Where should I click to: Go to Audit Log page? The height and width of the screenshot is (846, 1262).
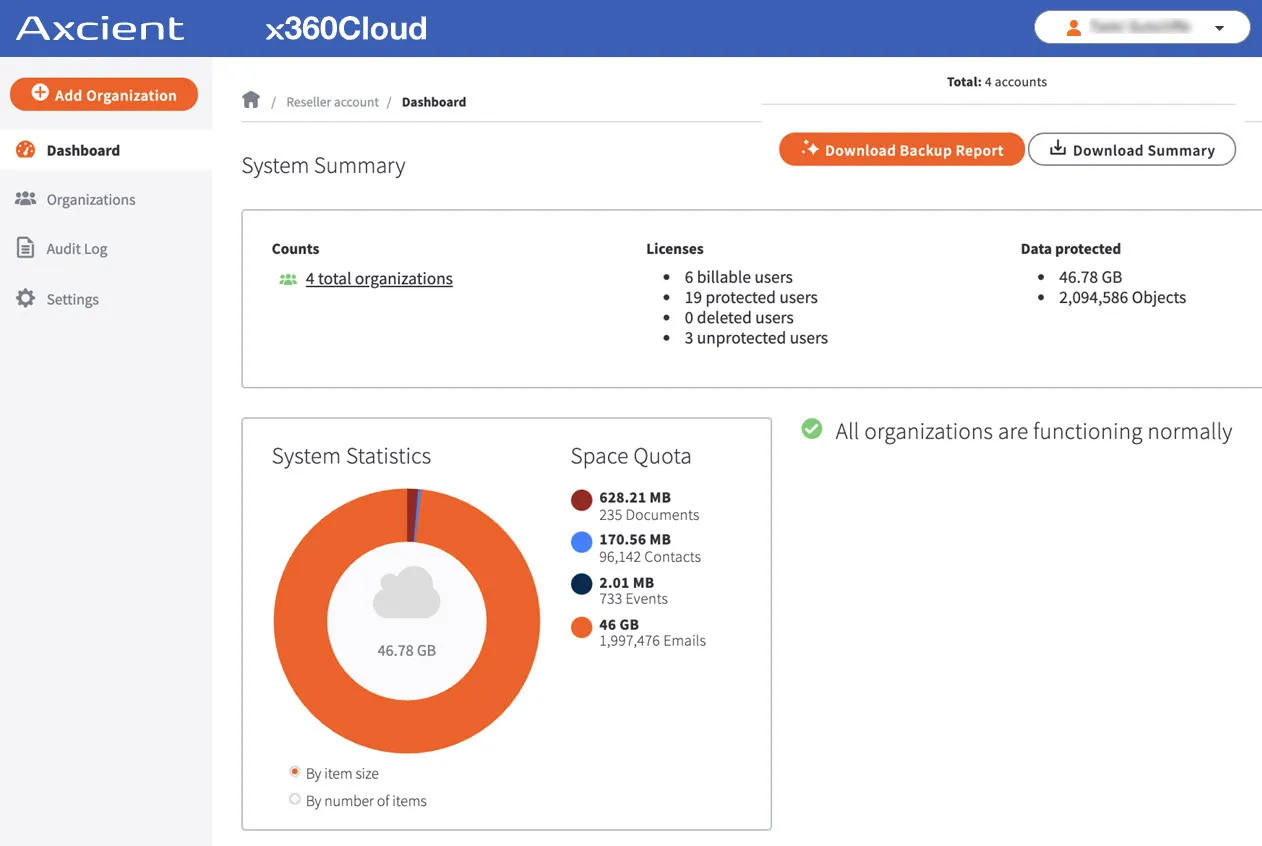76,248
